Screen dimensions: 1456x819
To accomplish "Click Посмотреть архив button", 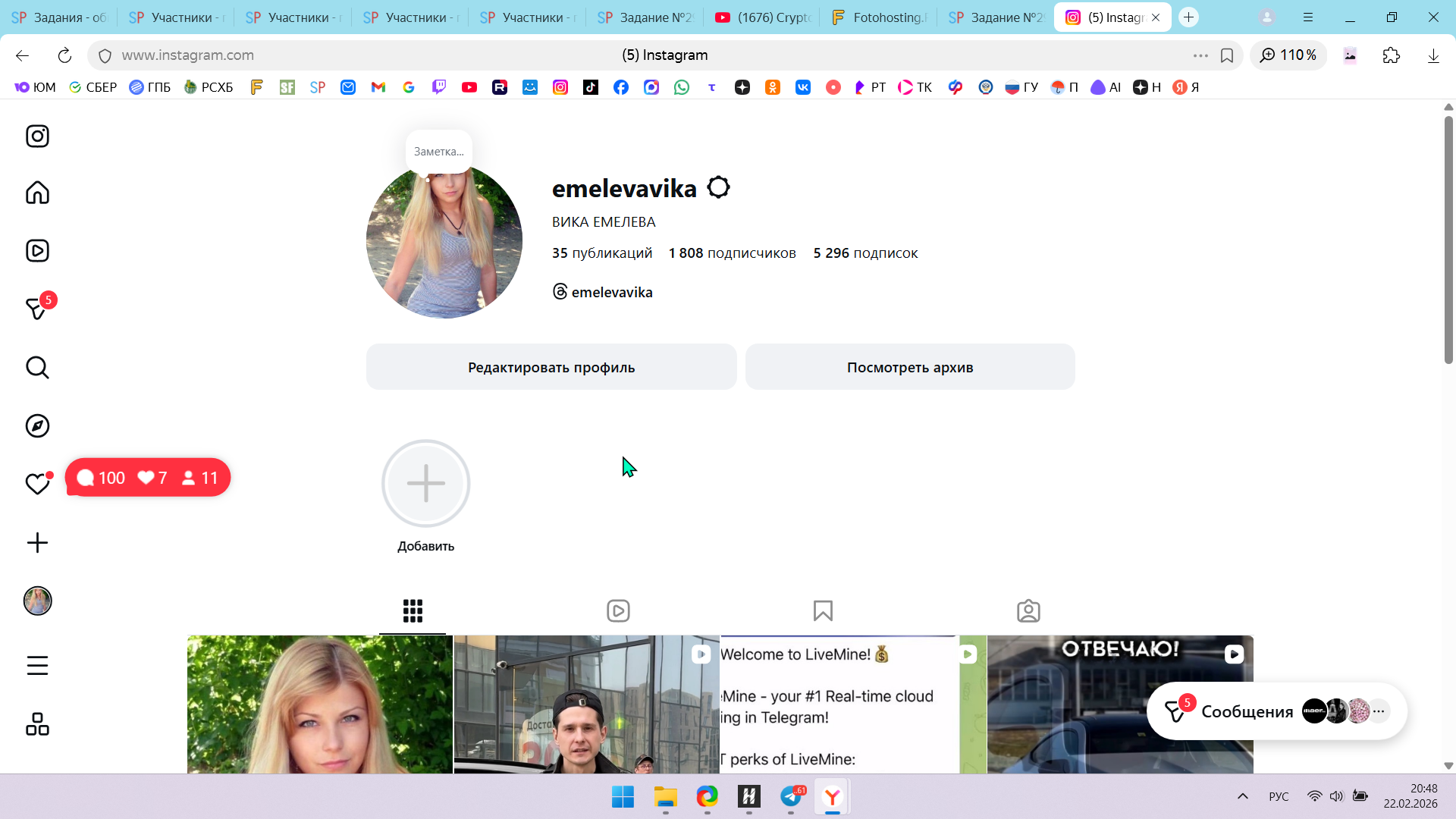I will 910,367.
